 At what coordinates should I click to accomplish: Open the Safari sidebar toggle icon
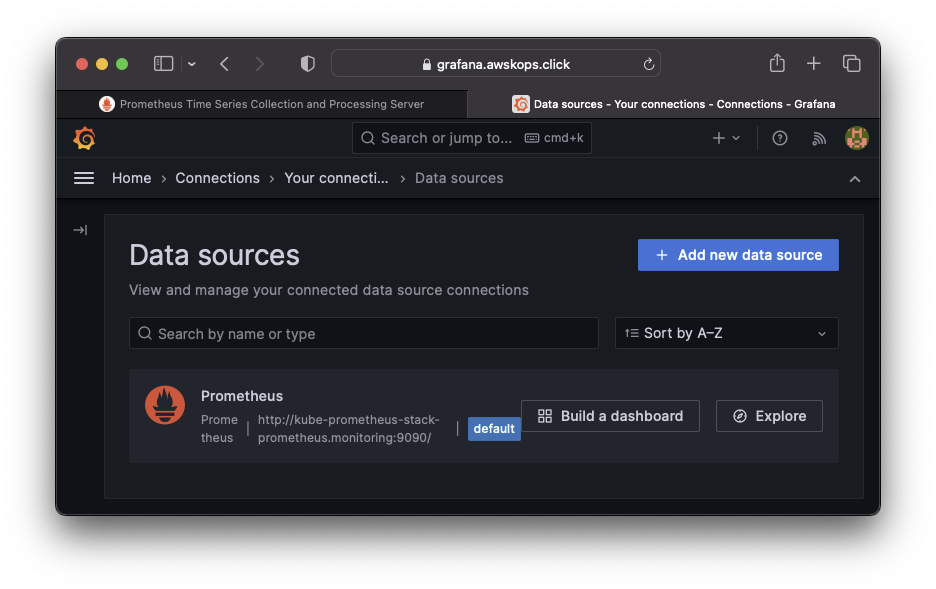(x=163, y=64)
